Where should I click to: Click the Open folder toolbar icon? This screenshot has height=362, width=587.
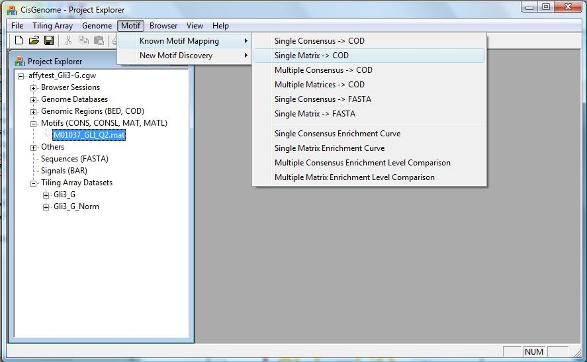click(x=34, y=40)
